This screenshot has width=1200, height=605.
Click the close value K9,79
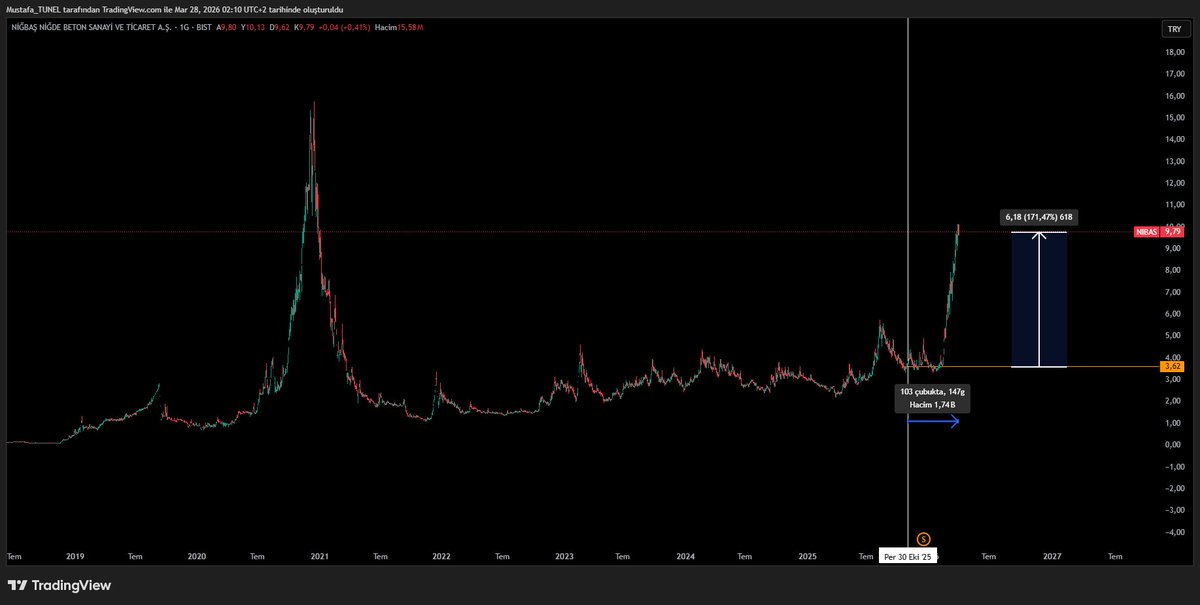[306, 27]
